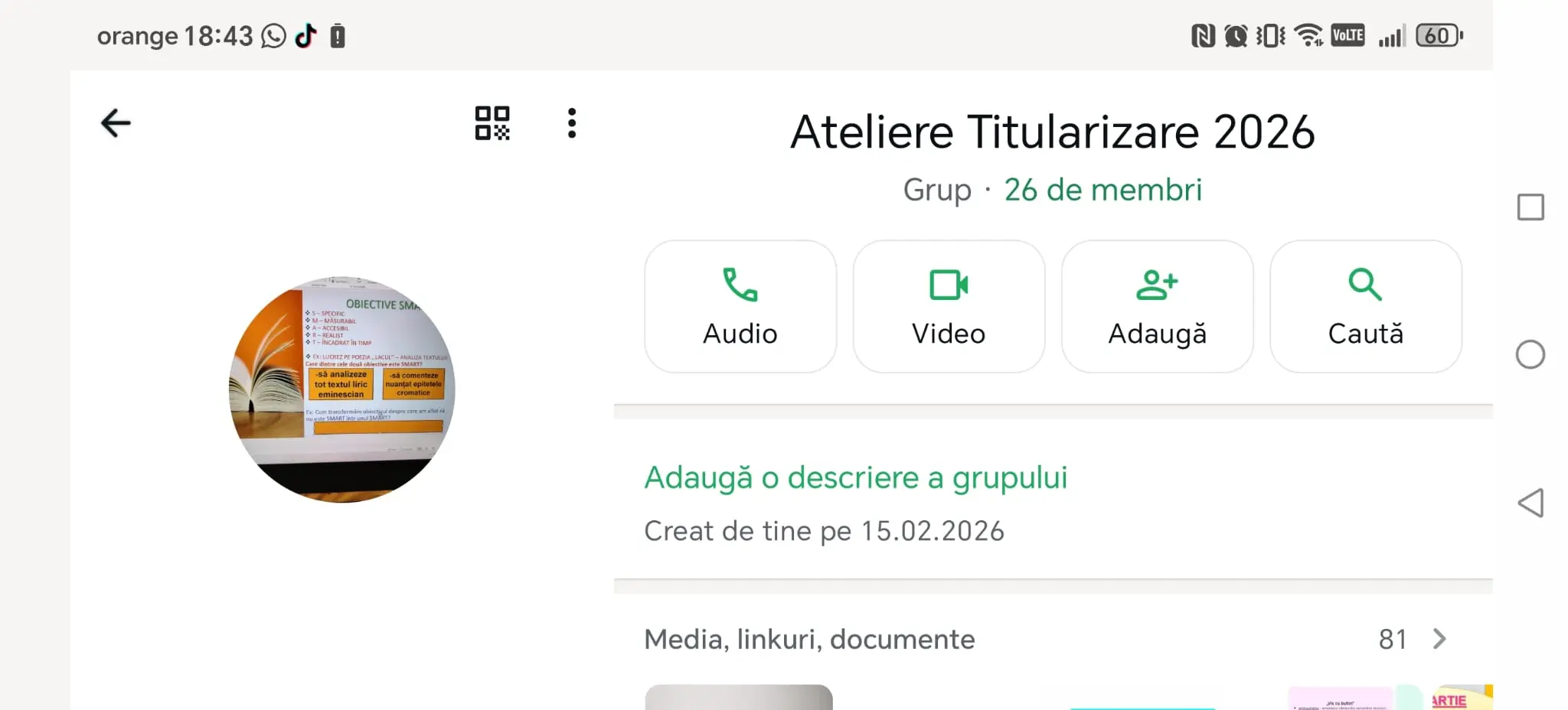
Task: Open the 26 de membri list
Action: [1102, 190]
